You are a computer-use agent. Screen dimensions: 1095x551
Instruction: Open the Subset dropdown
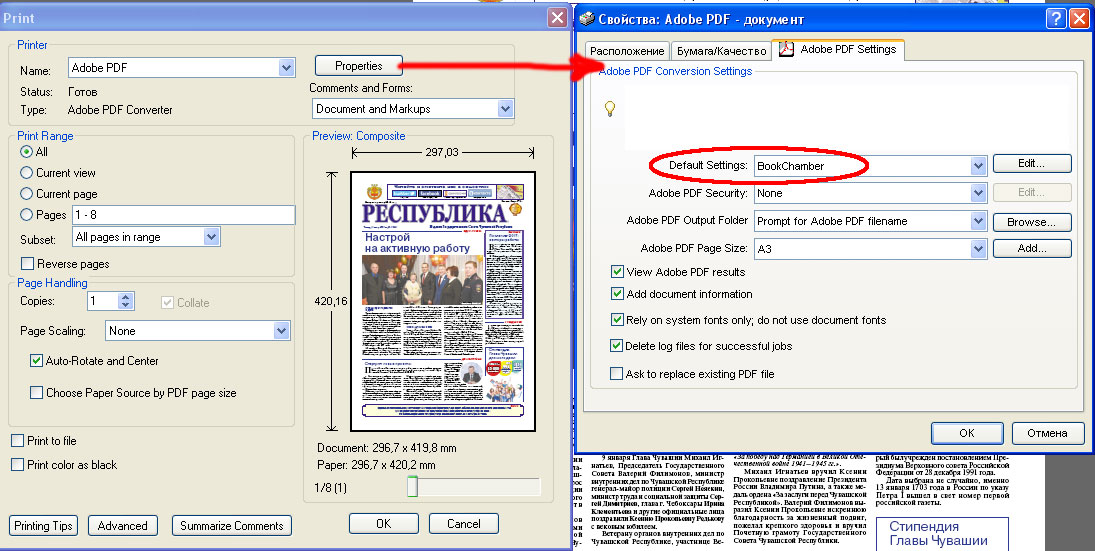tap(212, 237)
